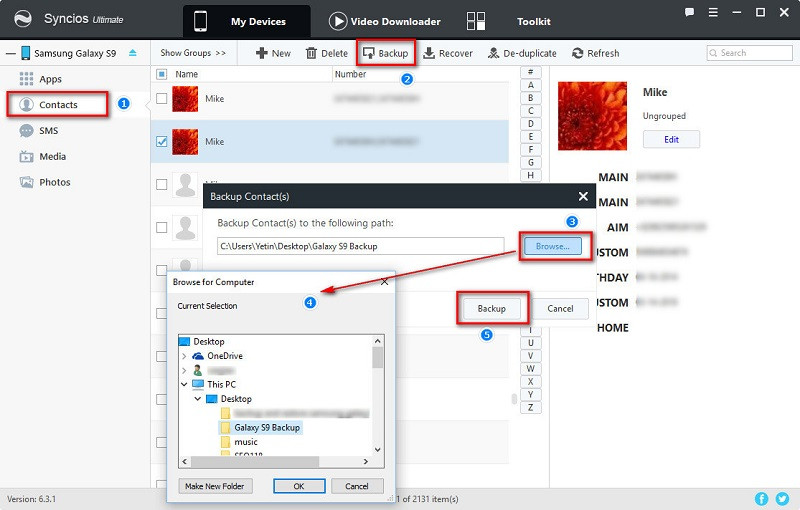
Task: Expand the user account tree node
Action: [184, 370]
